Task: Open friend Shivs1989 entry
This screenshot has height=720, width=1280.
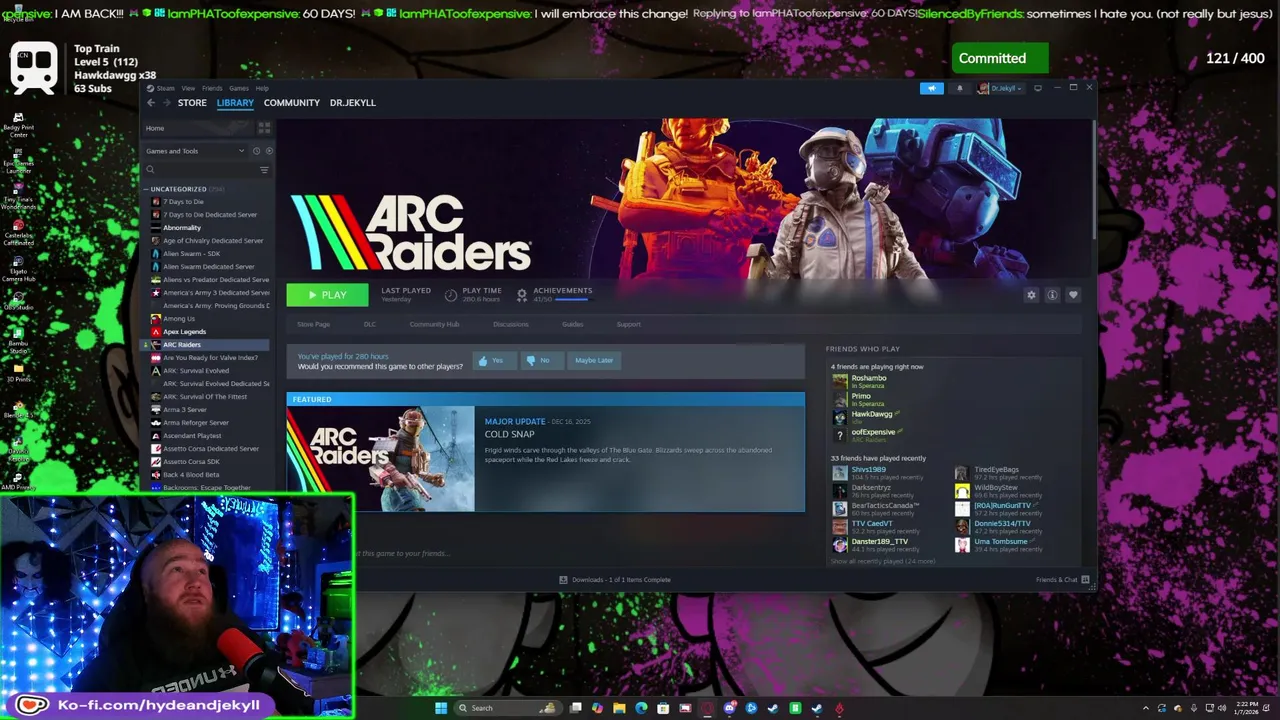Action: coord(868,470)
